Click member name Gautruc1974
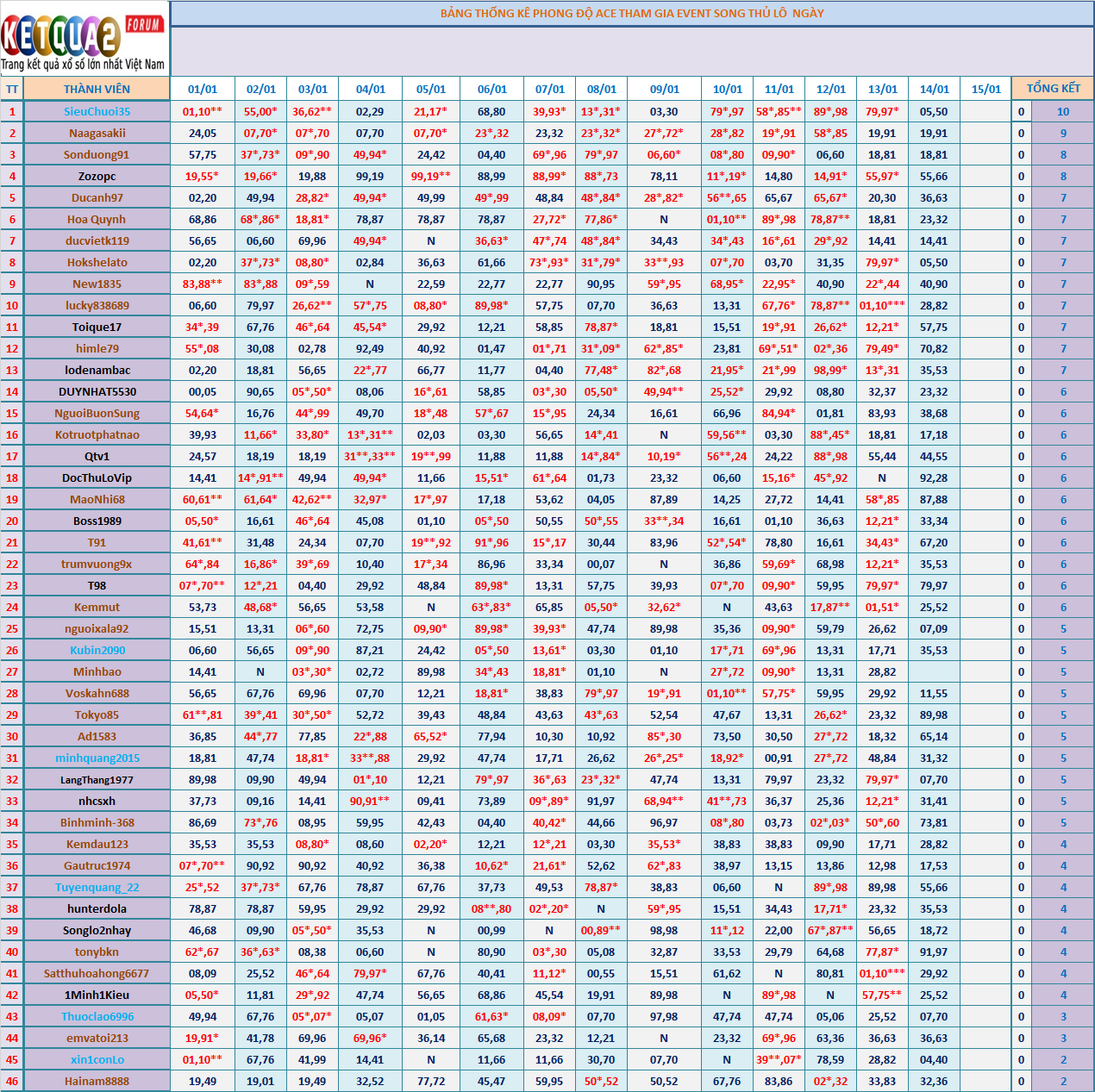The height and width of the screenshot is (1092, 1095). [97, 865]
